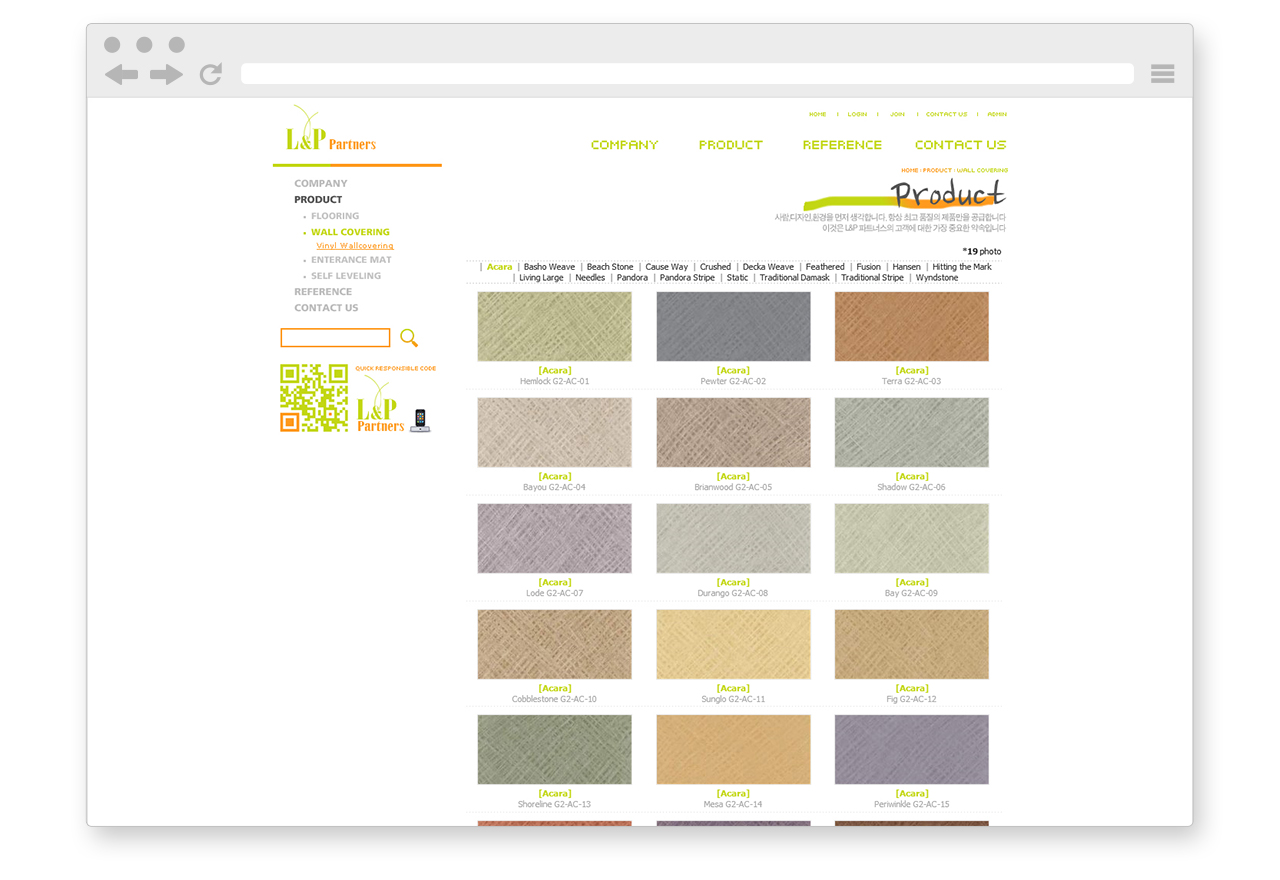Open the Bay G2-AC-09 thumbnail
Viewport: 1280px width, 880px height.
coord(911,539)
